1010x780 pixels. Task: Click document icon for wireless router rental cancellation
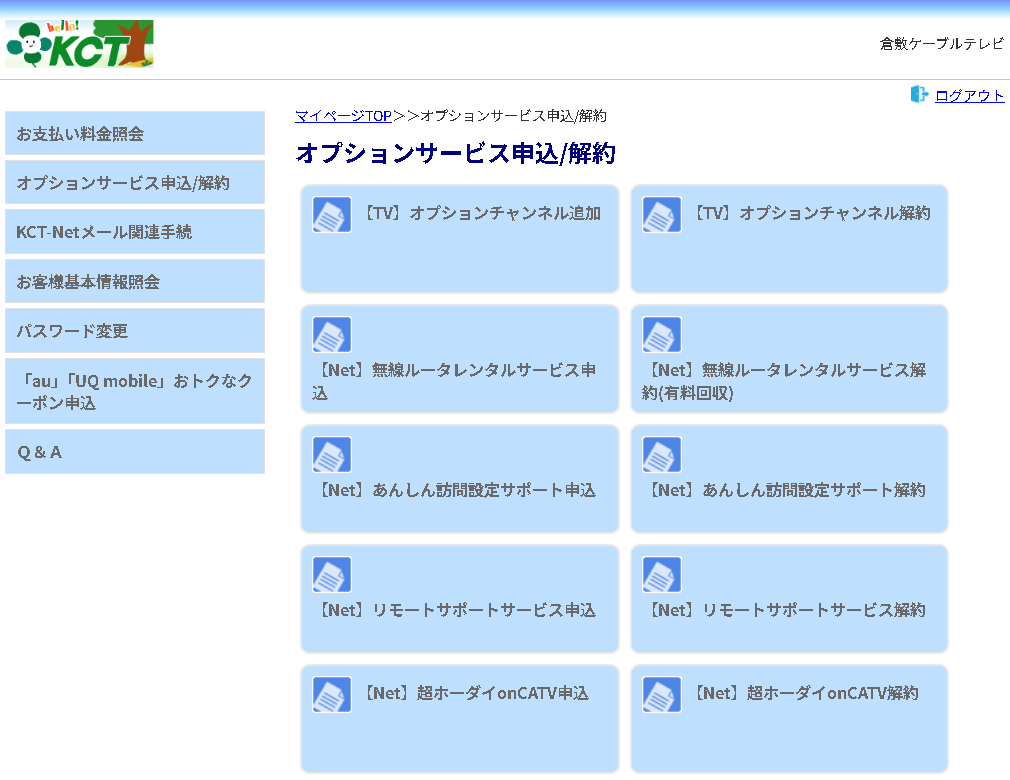(662, 335)
